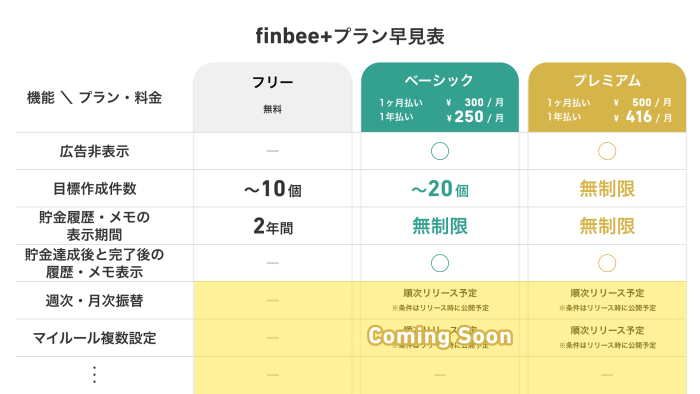
Task: Click gold circle in 履歴・メモ表示 row
Action: (607, 263)
